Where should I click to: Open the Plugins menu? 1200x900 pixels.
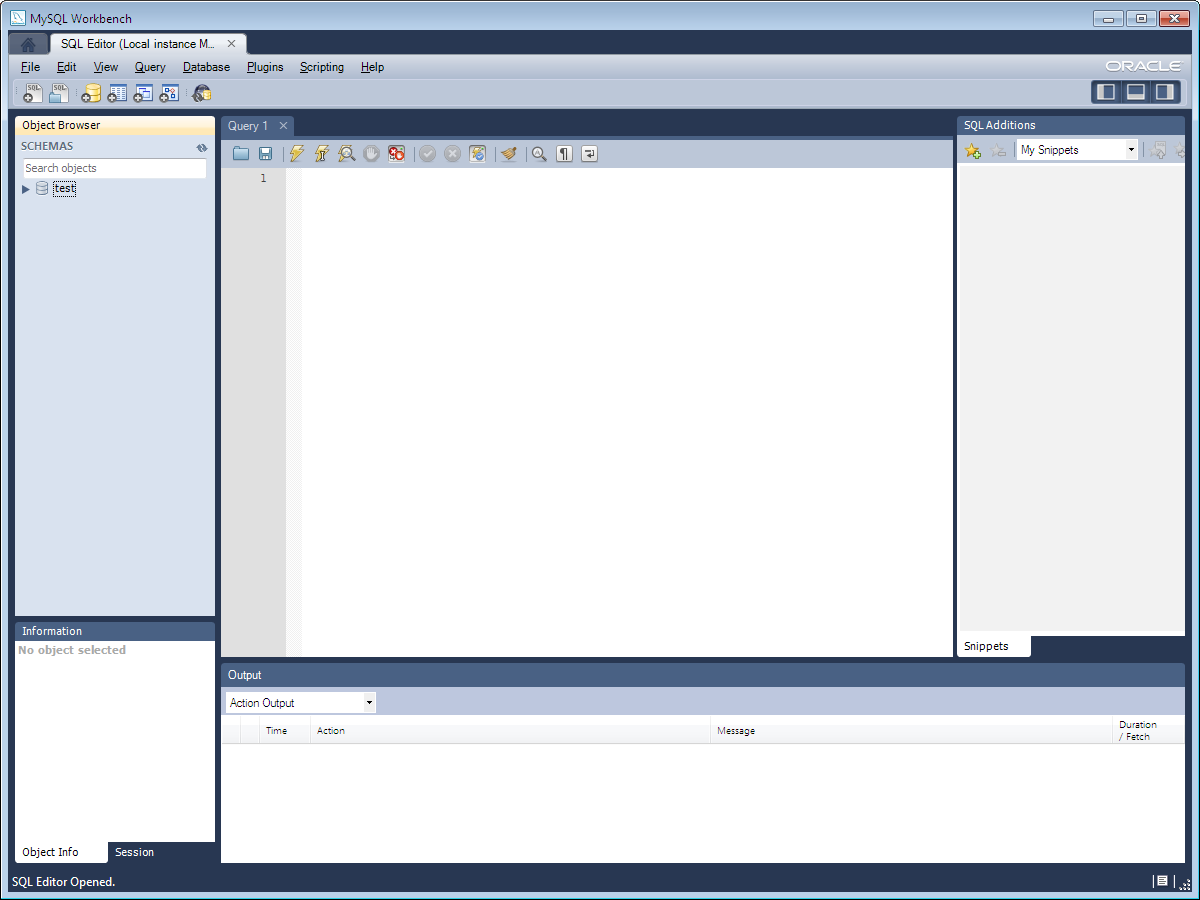click(x=265, y=67)
